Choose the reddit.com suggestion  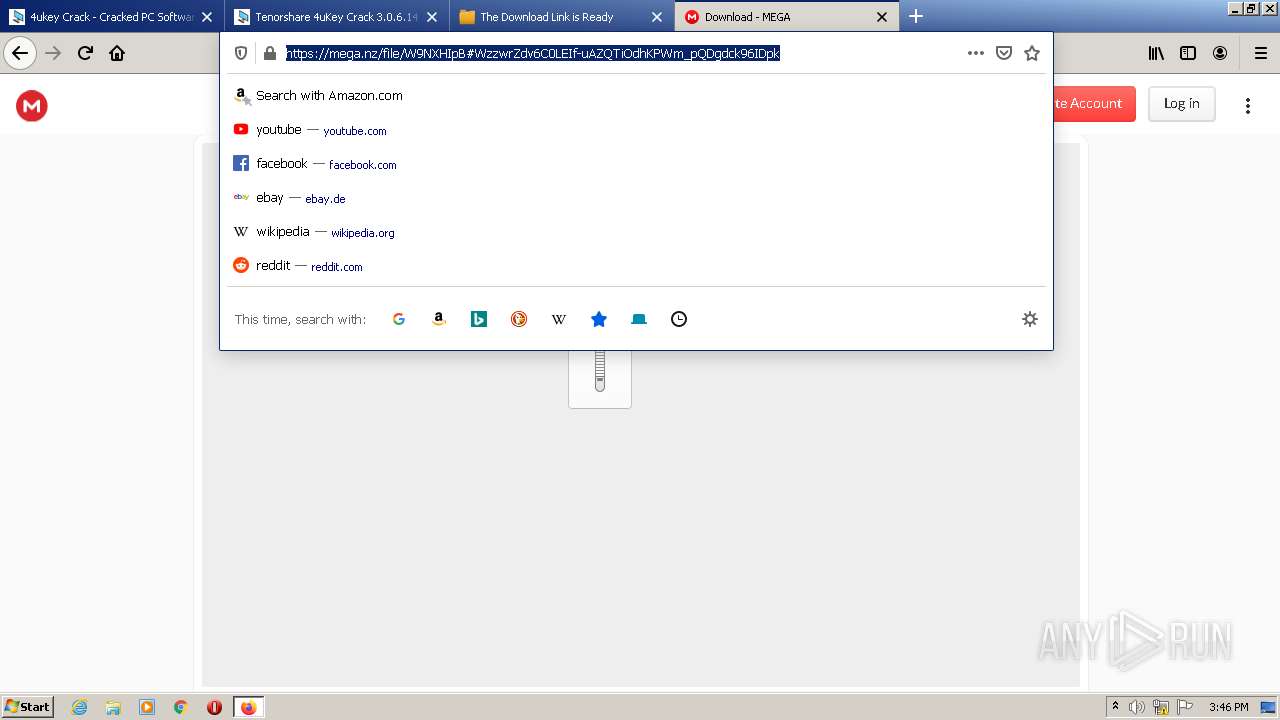point(636,266)
